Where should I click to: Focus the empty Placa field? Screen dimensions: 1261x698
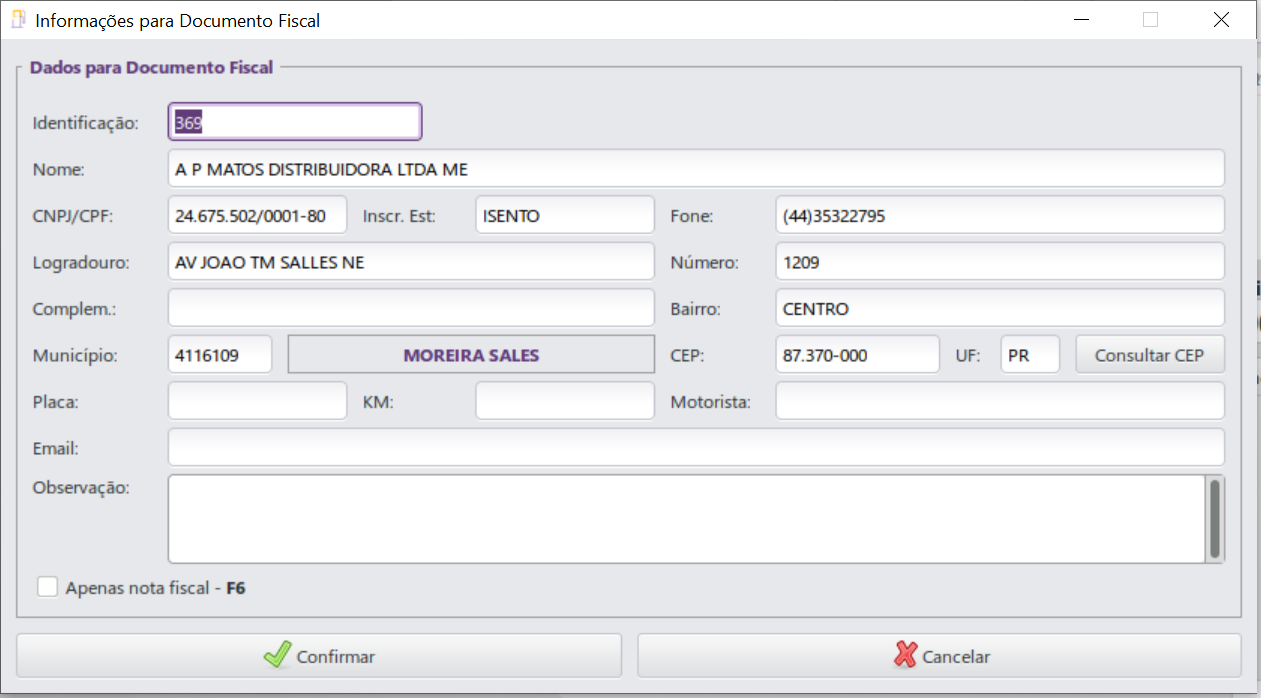pyautogui.click(x=258, y=401)
